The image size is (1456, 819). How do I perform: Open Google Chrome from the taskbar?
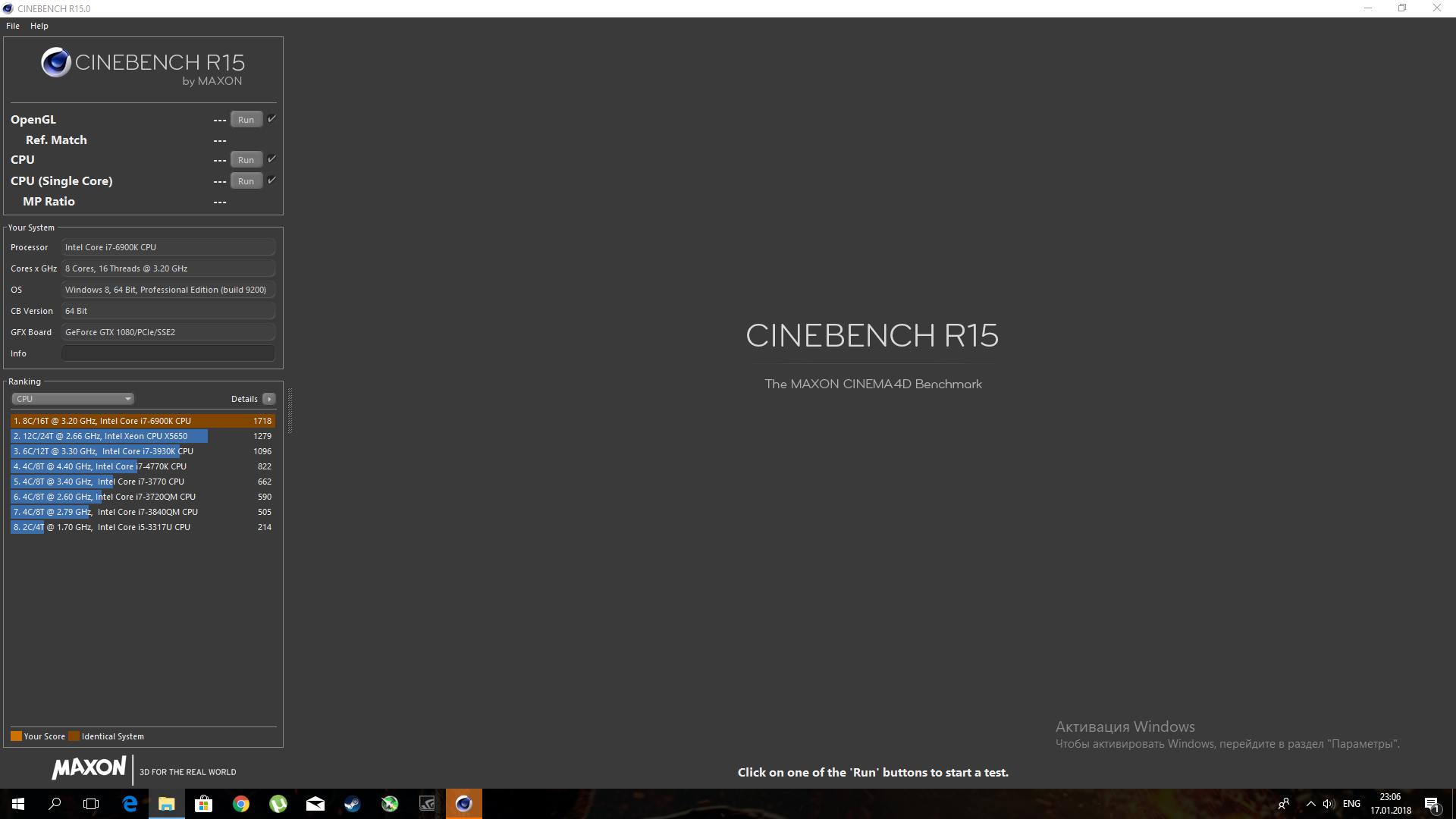241,804
